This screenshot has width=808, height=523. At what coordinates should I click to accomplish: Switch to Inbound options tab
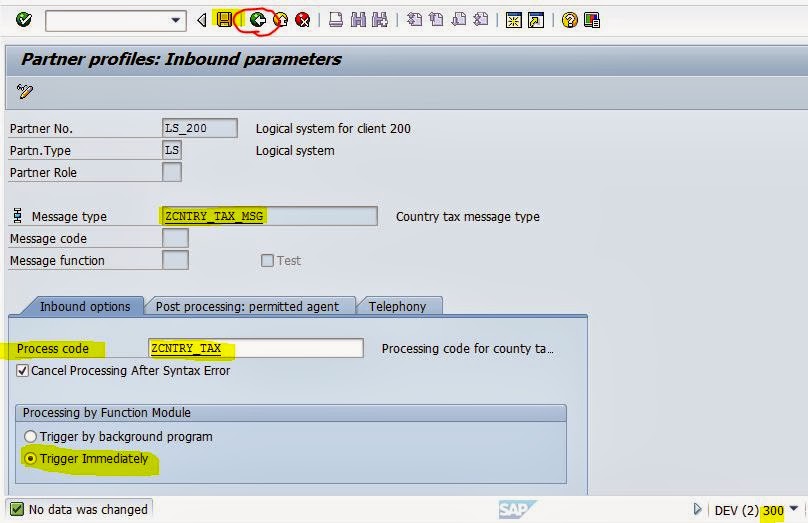(85, 306)
